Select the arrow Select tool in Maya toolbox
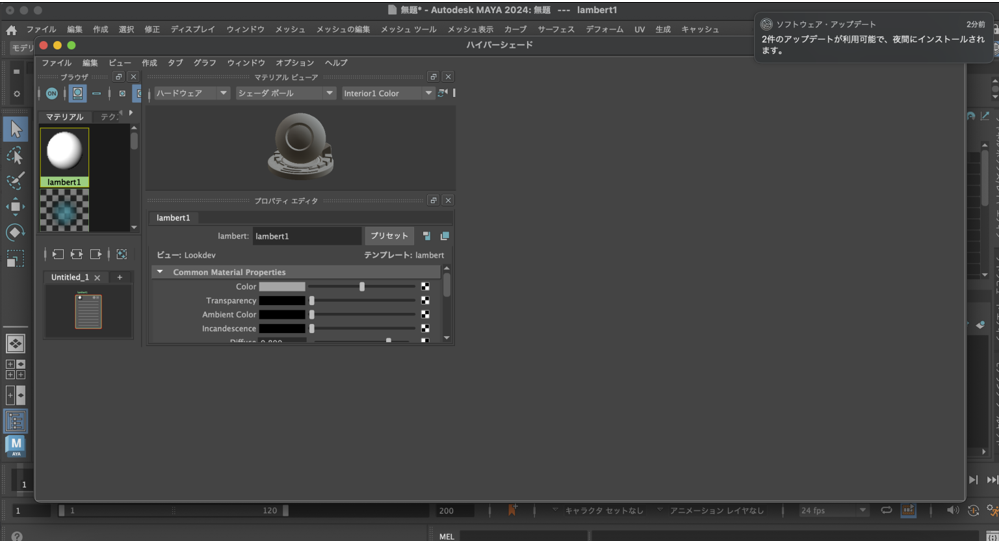This screenshot has width=999, height=541. (x=15, y=129)
